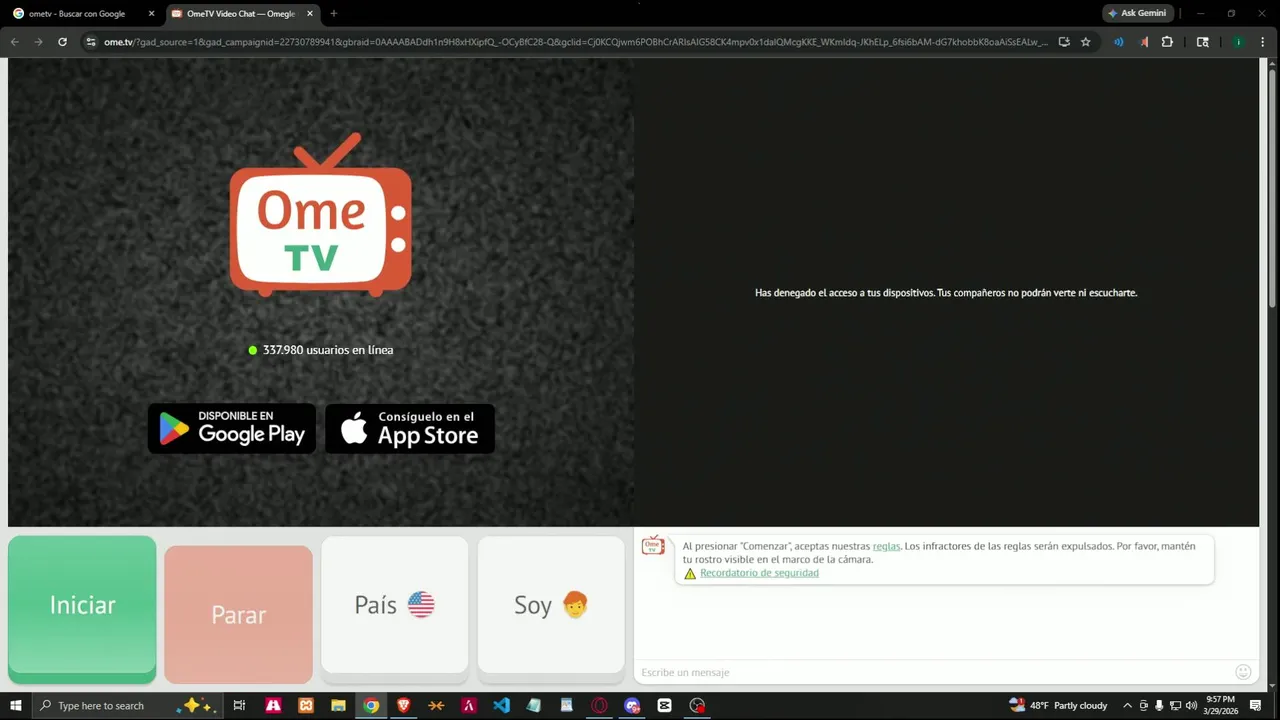Click the users online count text
1280x720 pixels.
click(x=328, y=350)
